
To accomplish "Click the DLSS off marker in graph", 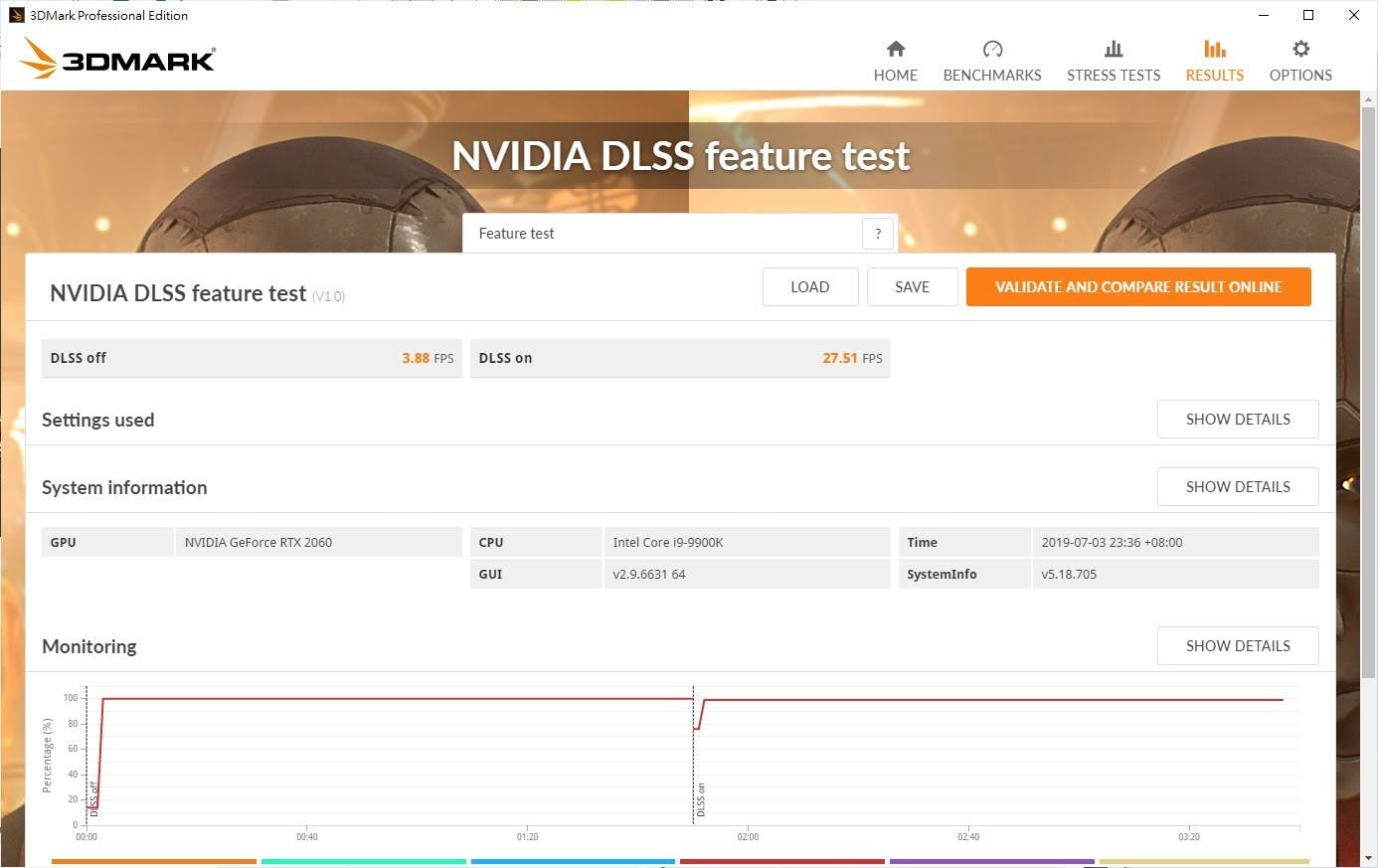I will (93, 799).
